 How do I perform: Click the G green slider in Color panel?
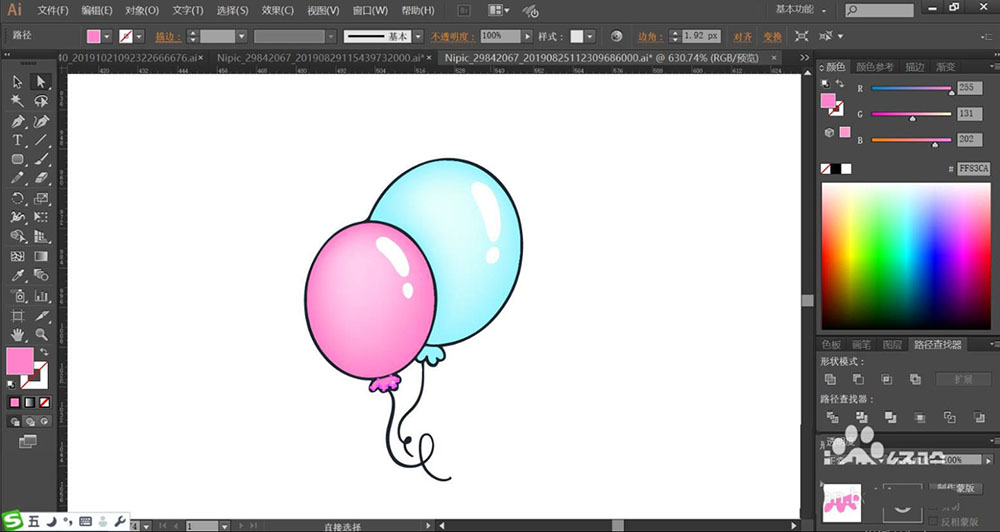[x=911, y=114]
